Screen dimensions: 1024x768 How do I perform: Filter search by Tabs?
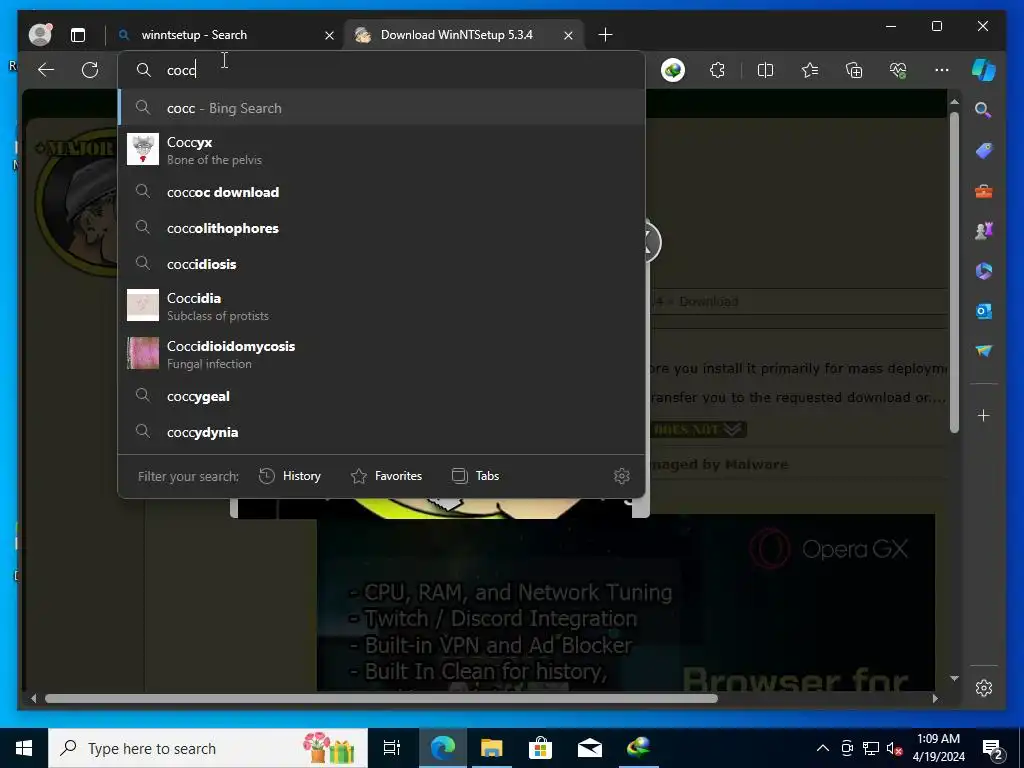point(475,476)
